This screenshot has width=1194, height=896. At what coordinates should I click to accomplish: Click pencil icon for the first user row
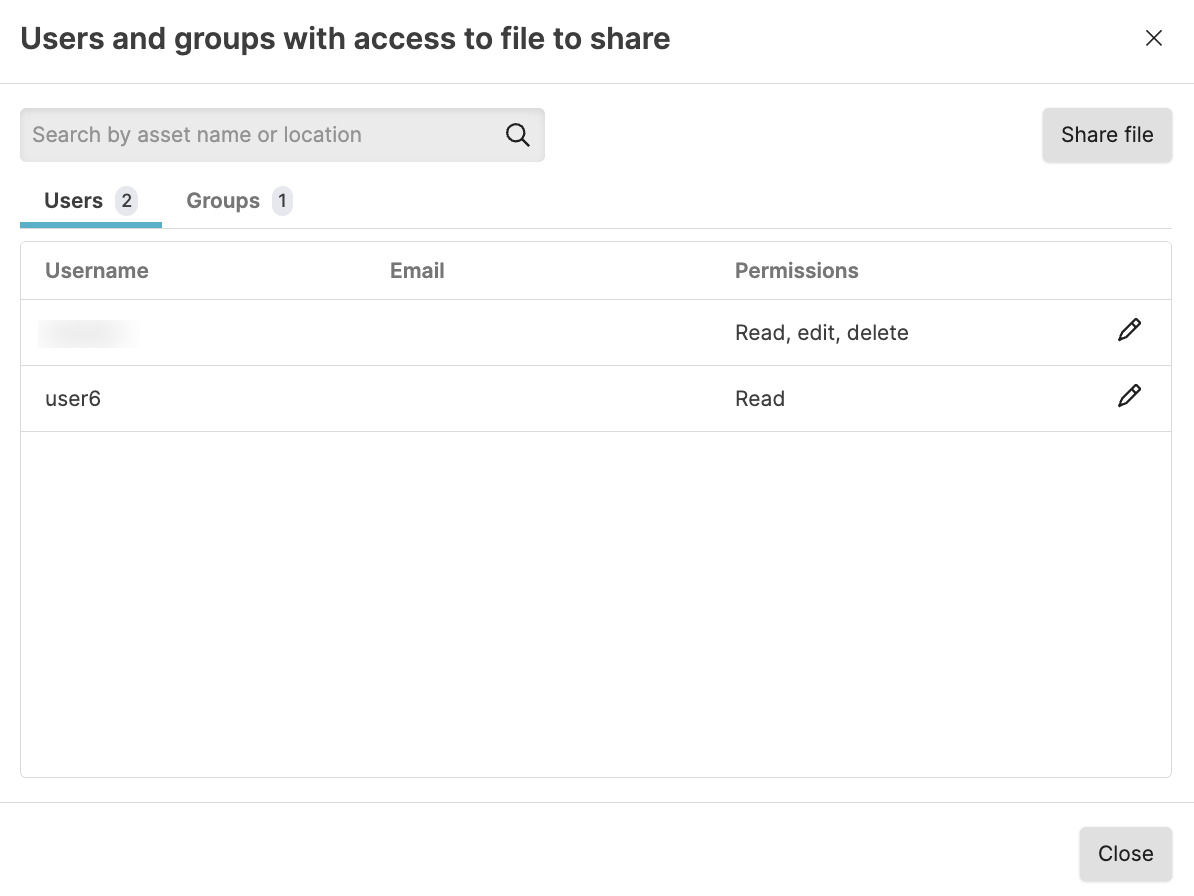pos(1129,331)
